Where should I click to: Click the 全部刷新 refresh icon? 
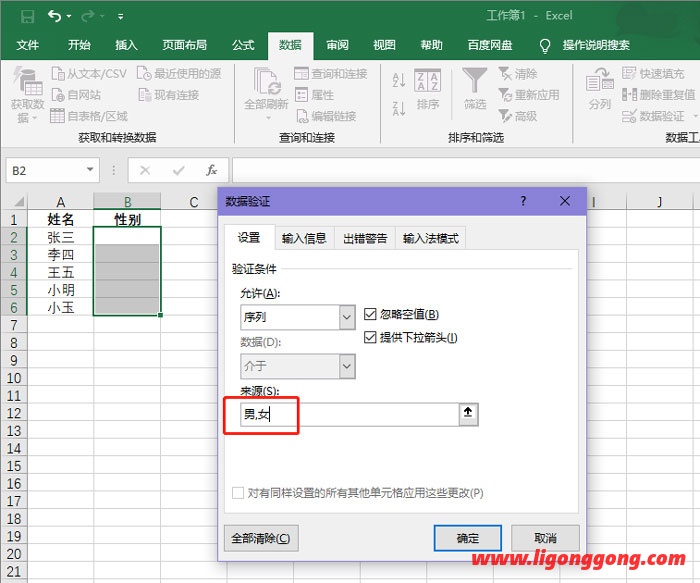267,81
